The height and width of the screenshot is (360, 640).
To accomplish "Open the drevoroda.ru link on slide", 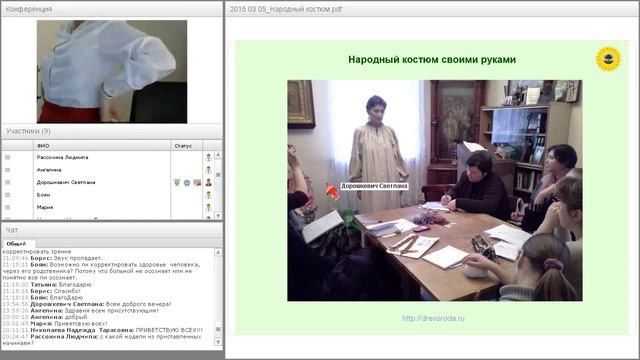I will point(433,318).
